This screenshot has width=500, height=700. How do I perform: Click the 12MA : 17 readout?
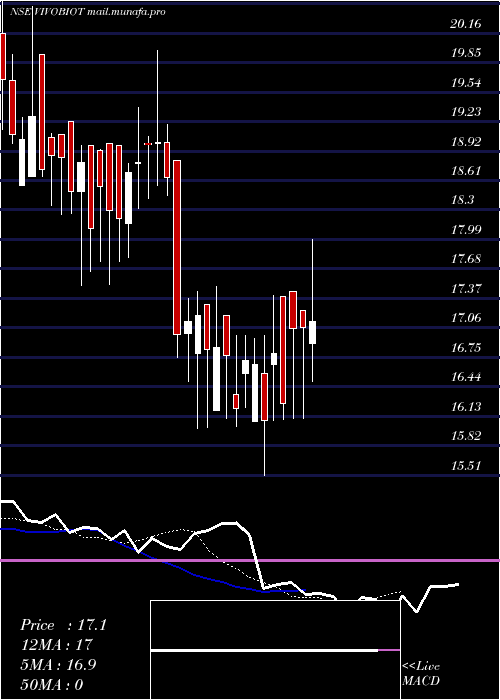56,645
